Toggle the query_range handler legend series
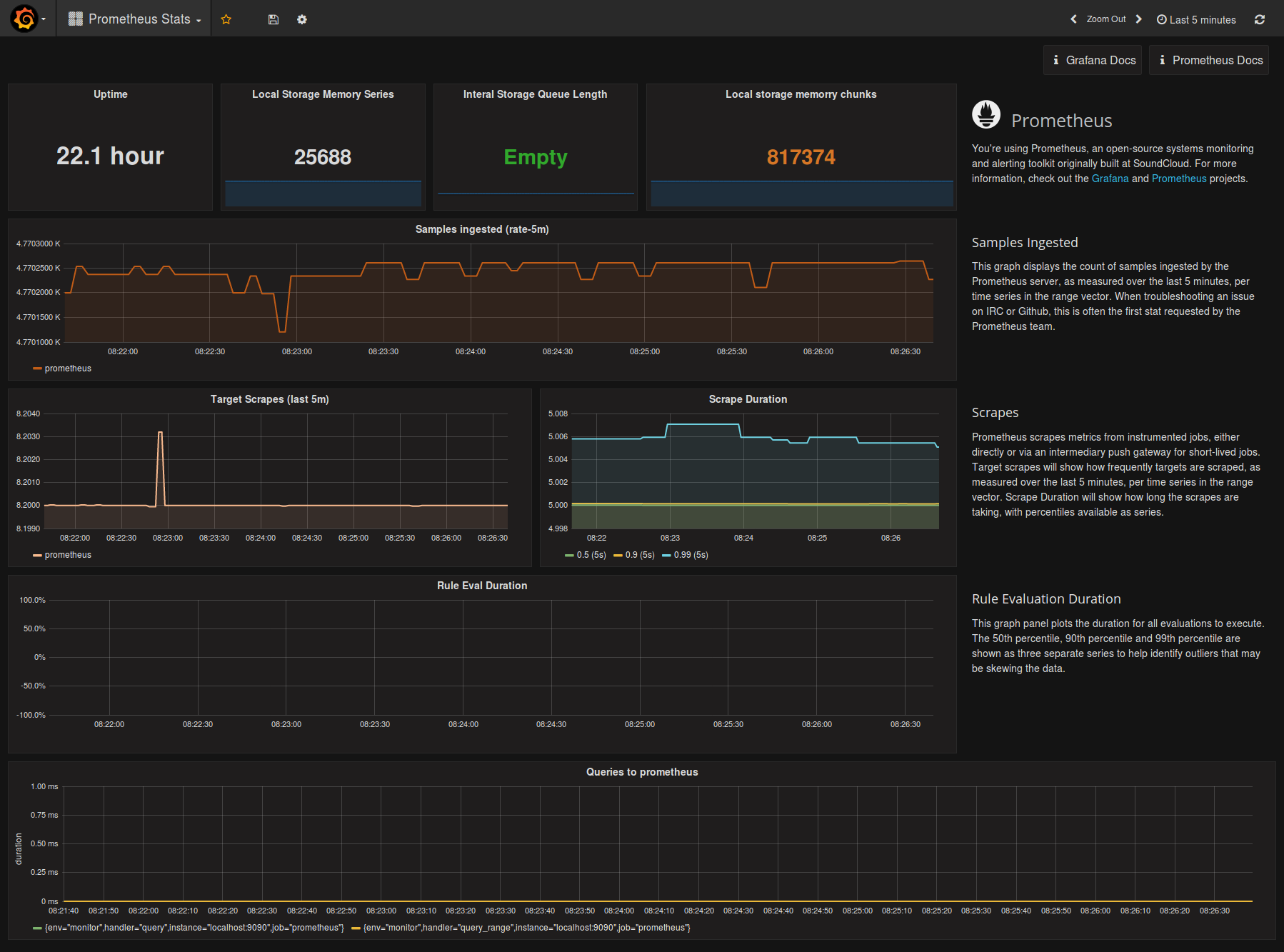This screenshot has height=952, width=1284. tap(526, 928)
